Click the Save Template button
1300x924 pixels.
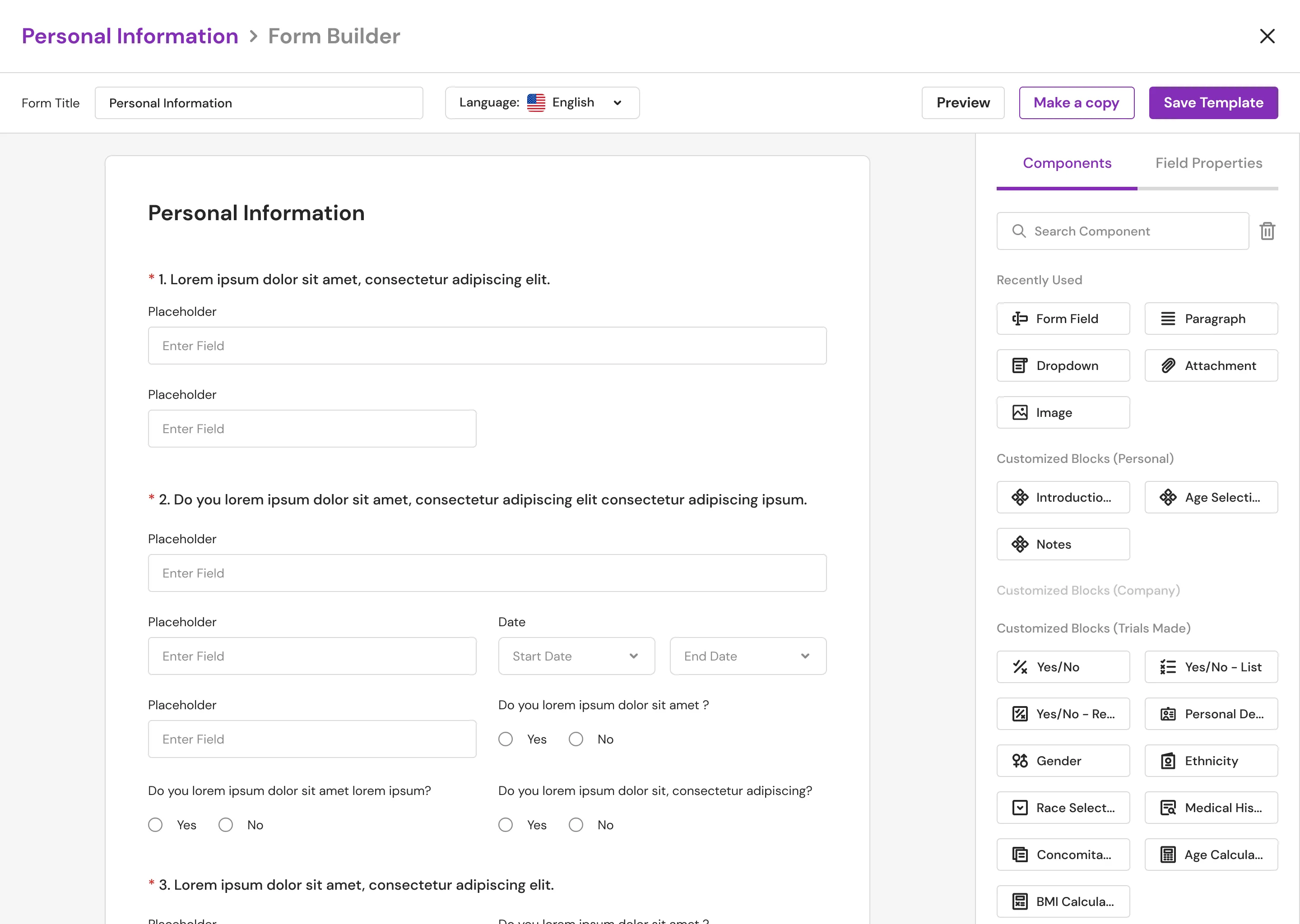point(1213,103)
